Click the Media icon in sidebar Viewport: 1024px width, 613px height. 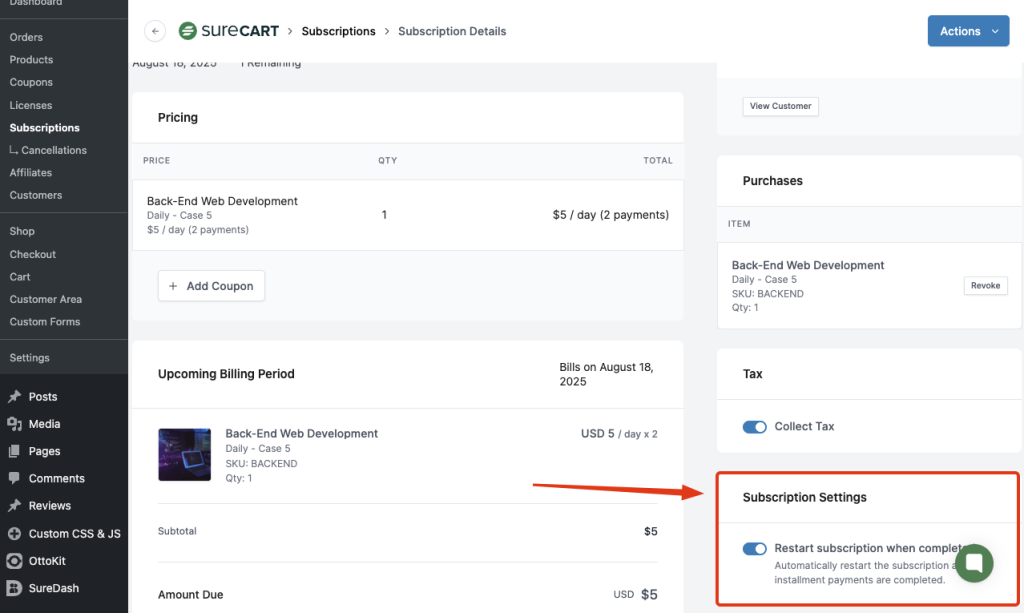pos(14,424)
